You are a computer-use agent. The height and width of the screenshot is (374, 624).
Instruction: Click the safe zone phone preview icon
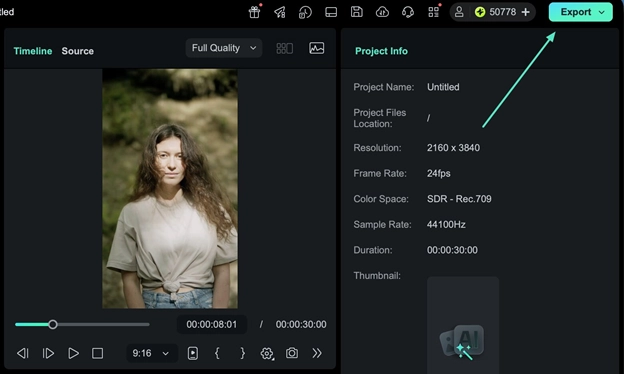point(193,353)
